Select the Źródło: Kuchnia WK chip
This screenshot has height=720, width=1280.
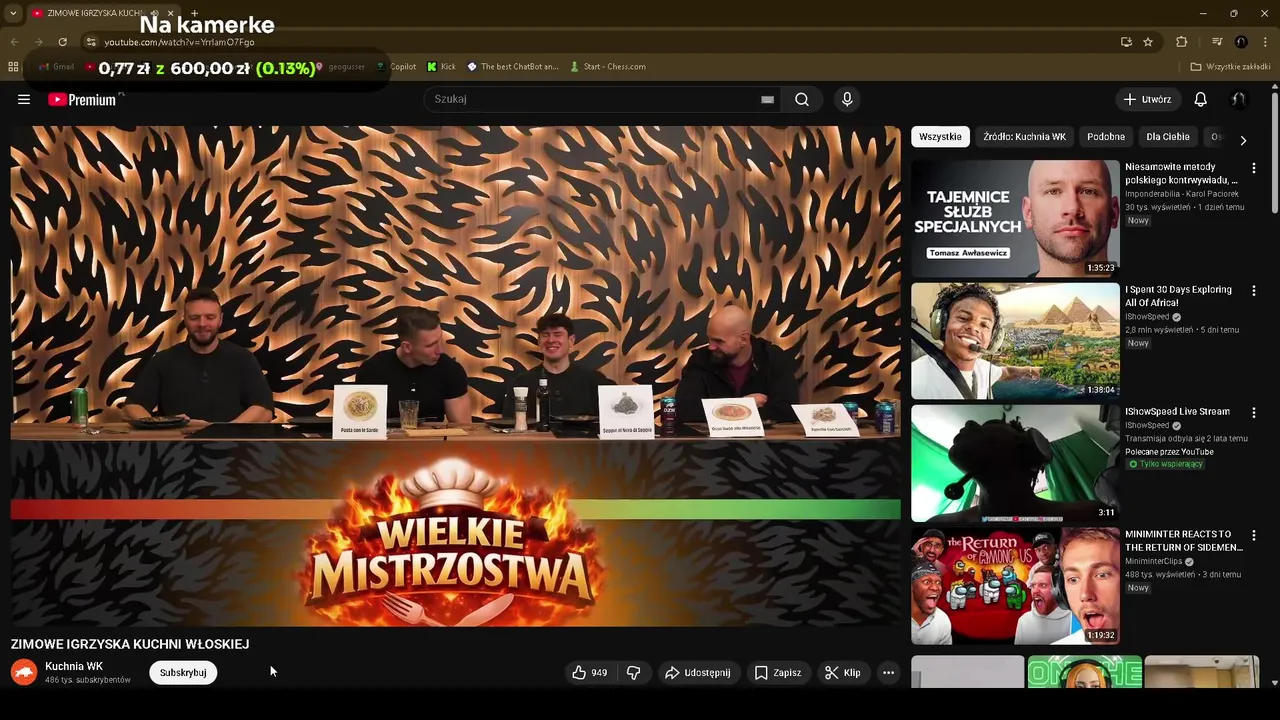coord(1024,137)
